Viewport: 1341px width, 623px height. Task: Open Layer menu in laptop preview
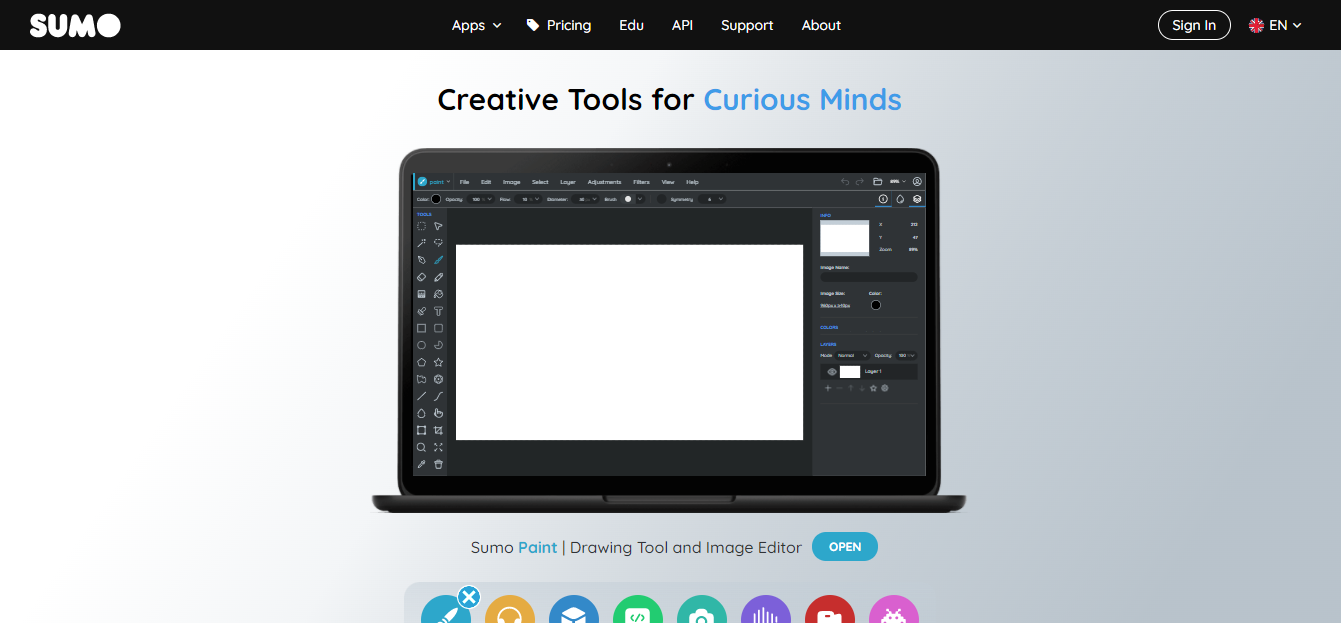(x=568, y=182)
